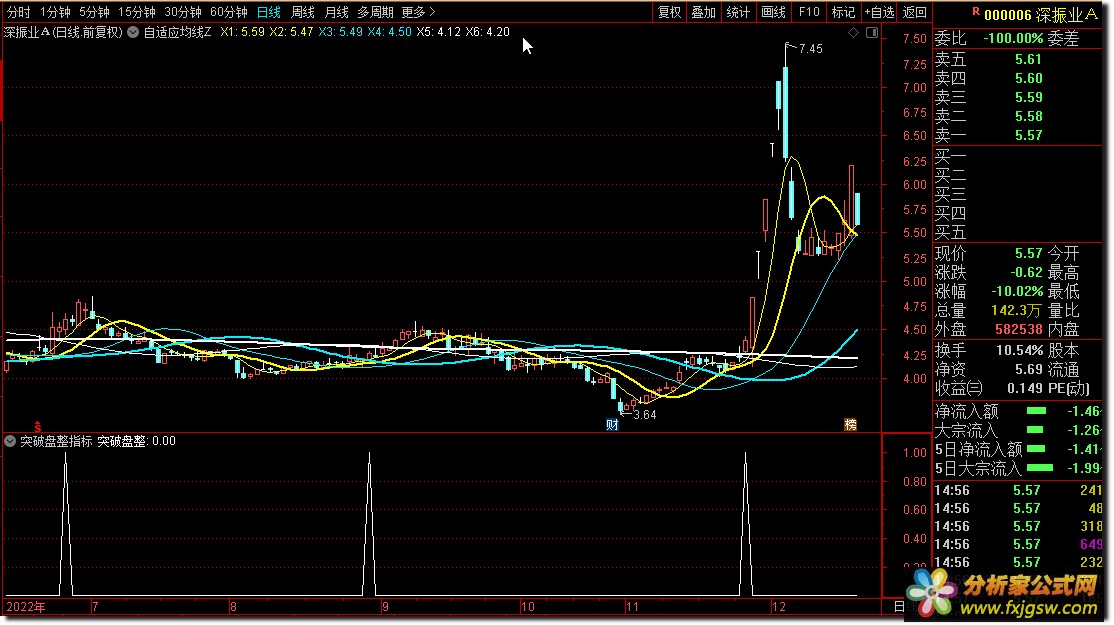1114x625 pixels.
Task: Click the 卖二 price 5.58
Action: click(1028, 116)
